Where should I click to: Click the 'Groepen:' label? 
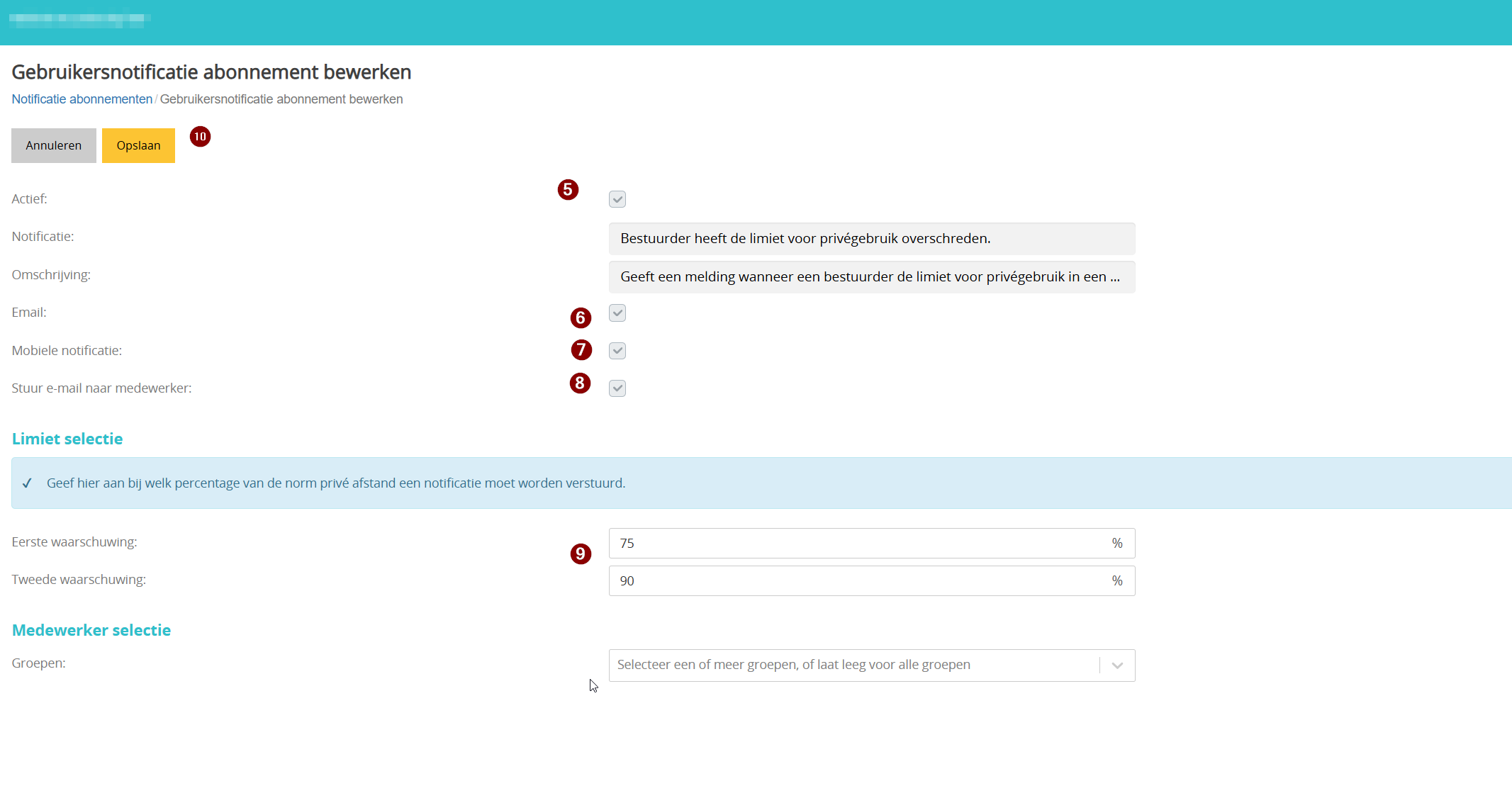(x=38, y=663)
